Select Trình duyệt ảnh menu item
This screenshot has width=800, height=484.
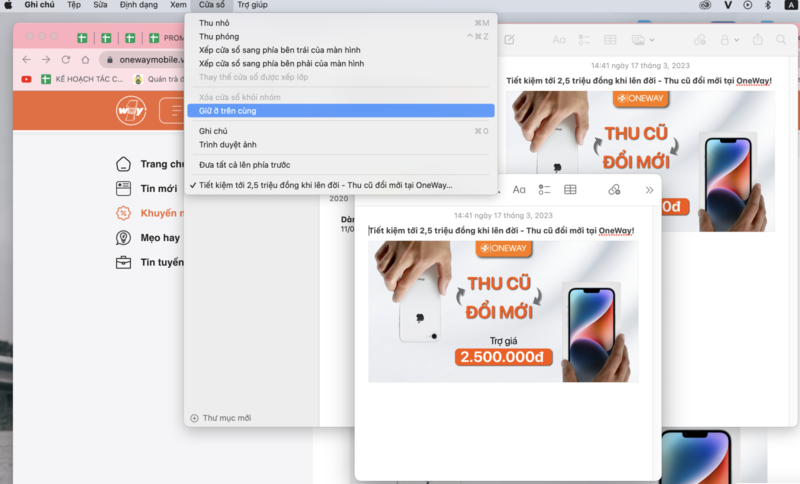pos(341,145)
